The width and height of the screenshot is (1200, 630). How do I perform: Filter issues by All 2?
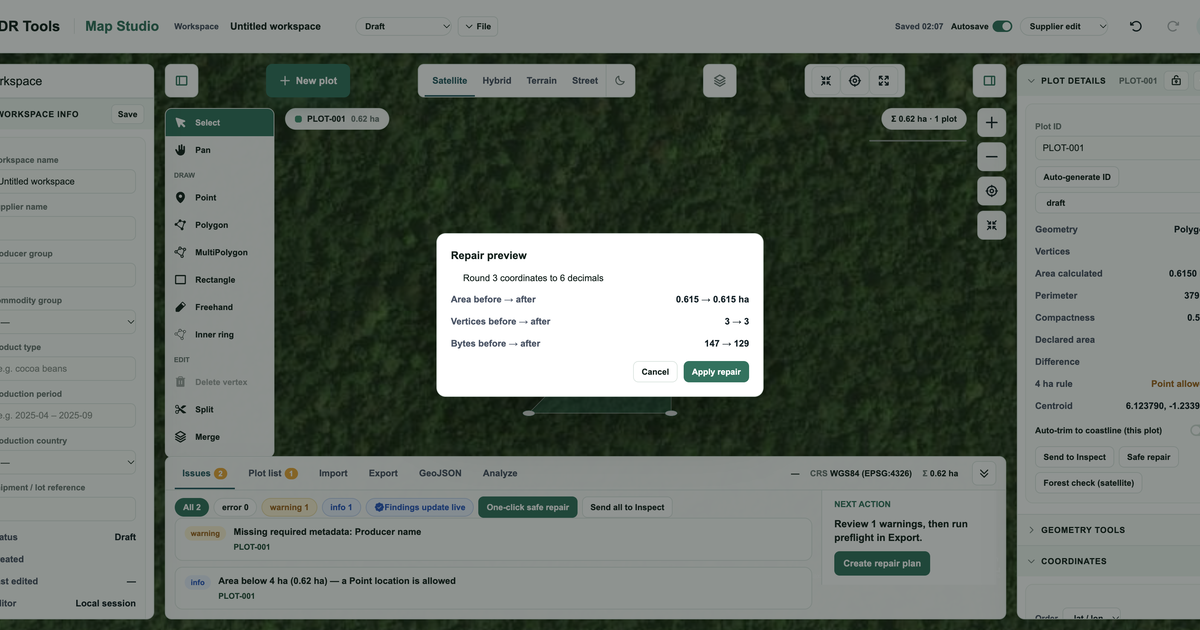coord(192,507)
